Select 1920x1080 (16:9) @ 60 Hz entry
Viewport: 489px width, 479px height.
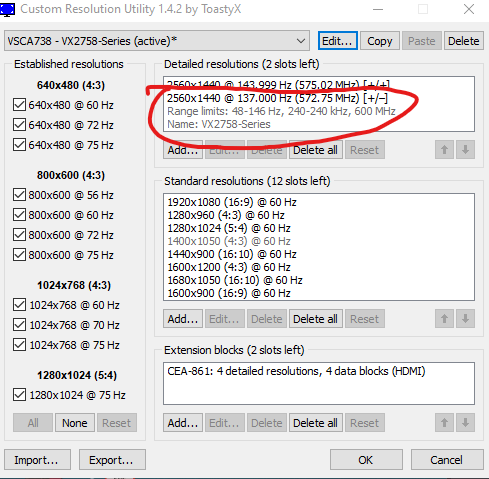point(232,202)
